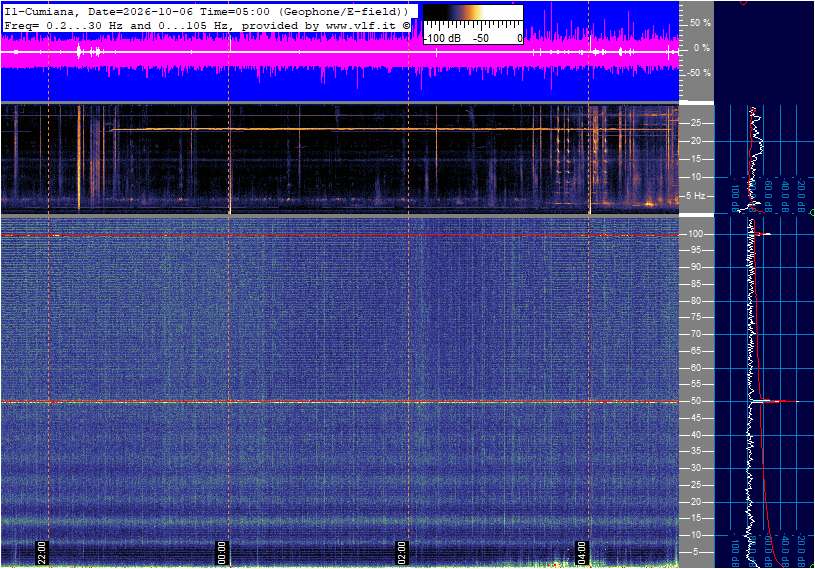Click the 5 Hz label on geophone axis
815x569 pixels.
(x=695, y=196)
